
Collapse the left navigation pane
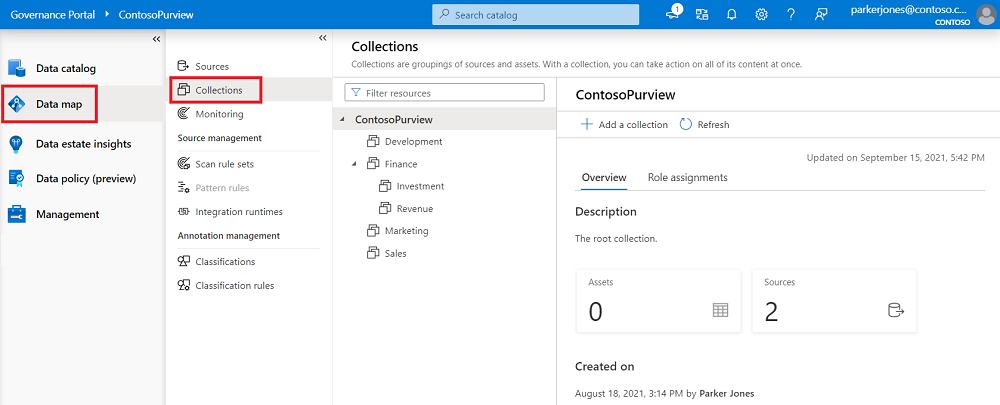pos(156,38)
